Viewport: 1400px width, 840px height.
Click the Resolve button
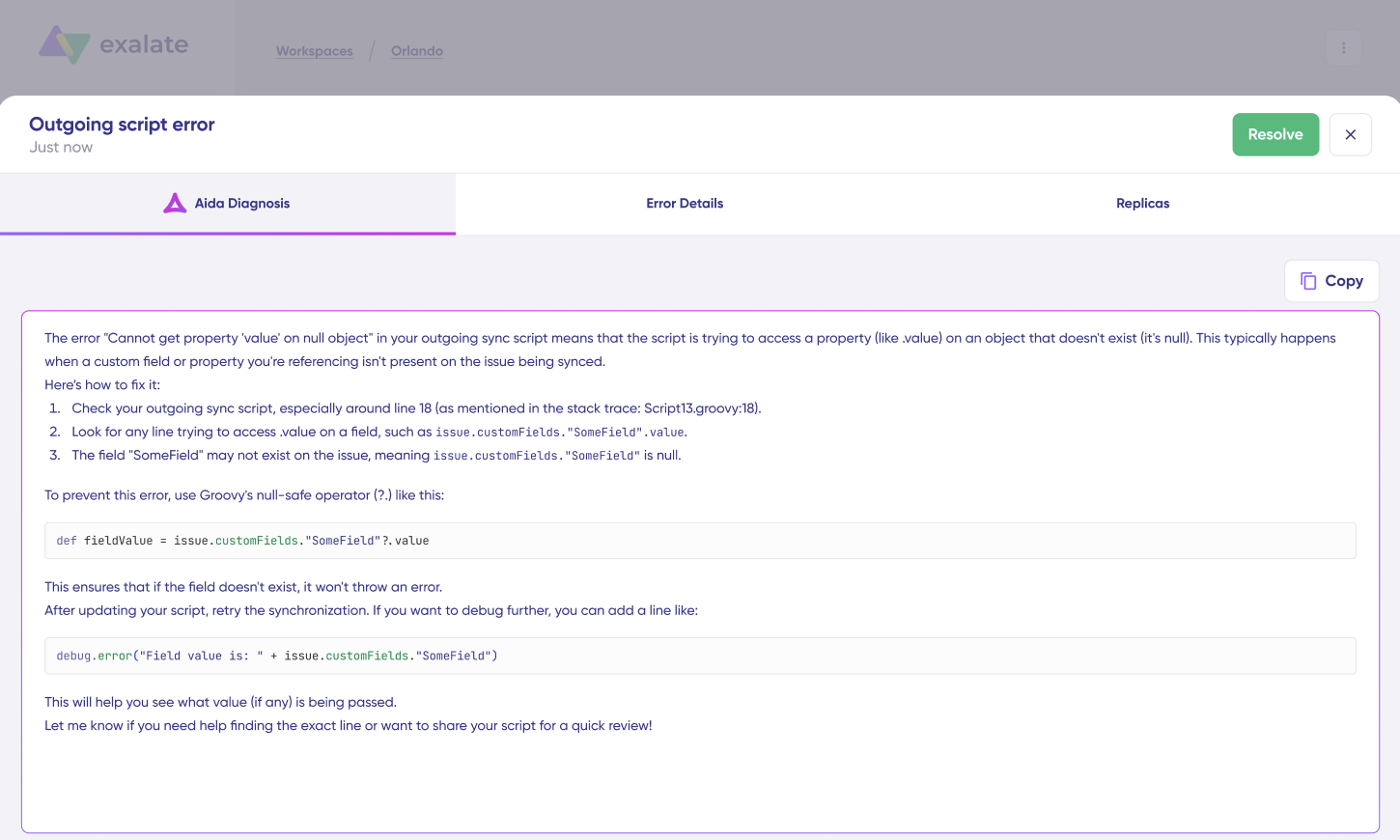click(x=1275, y=135)
